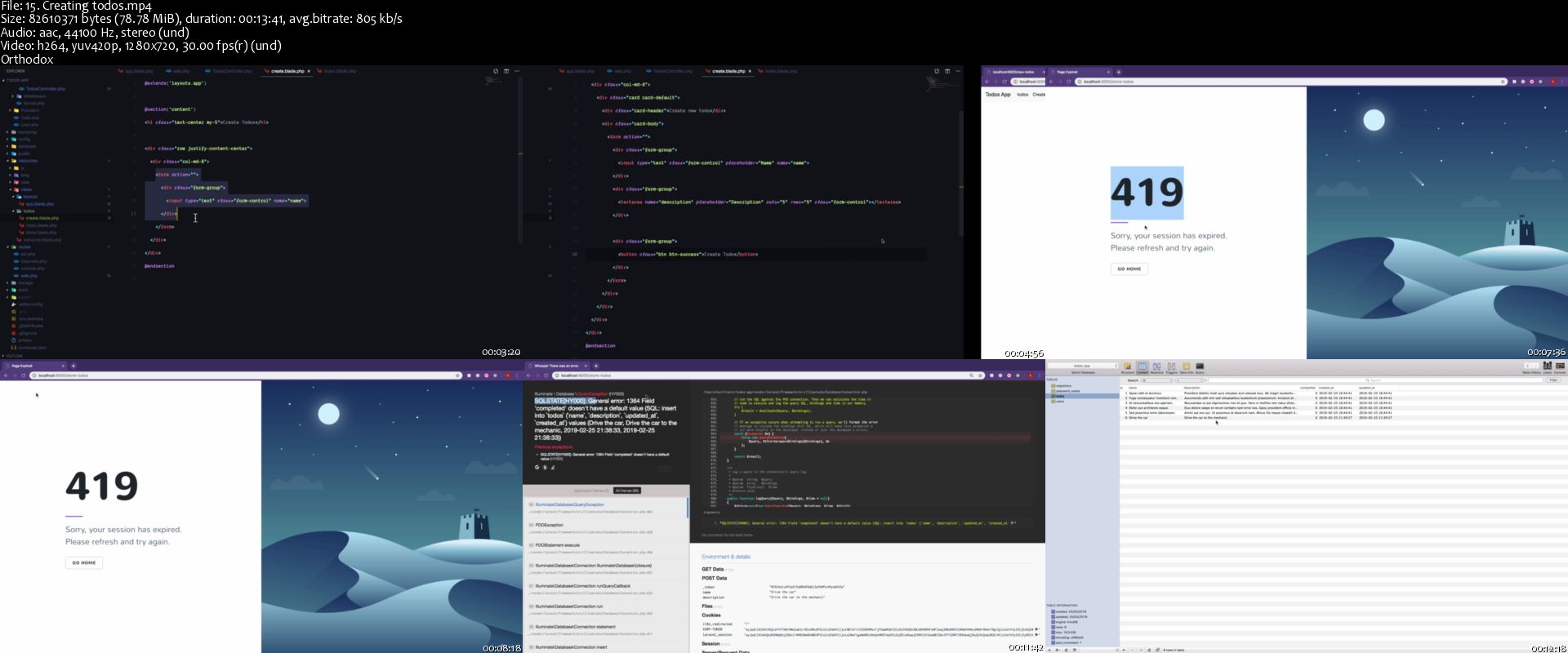The image size is (1568, 653).
Task: Open web.php file in Explorer routes folder
Action: pos(26,276)
